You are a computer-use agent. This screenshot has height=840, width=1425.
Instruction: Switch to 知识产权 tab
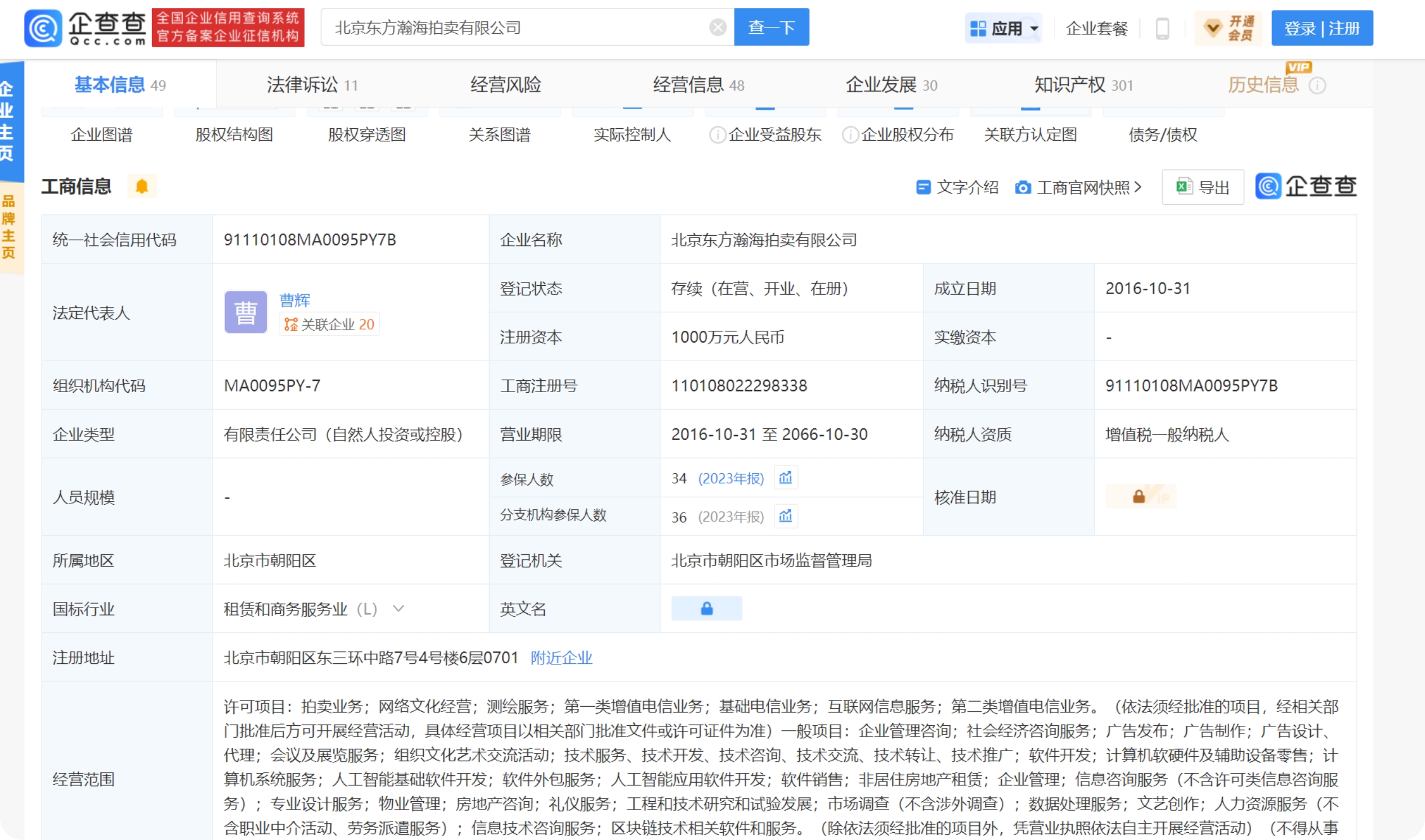1083,85
